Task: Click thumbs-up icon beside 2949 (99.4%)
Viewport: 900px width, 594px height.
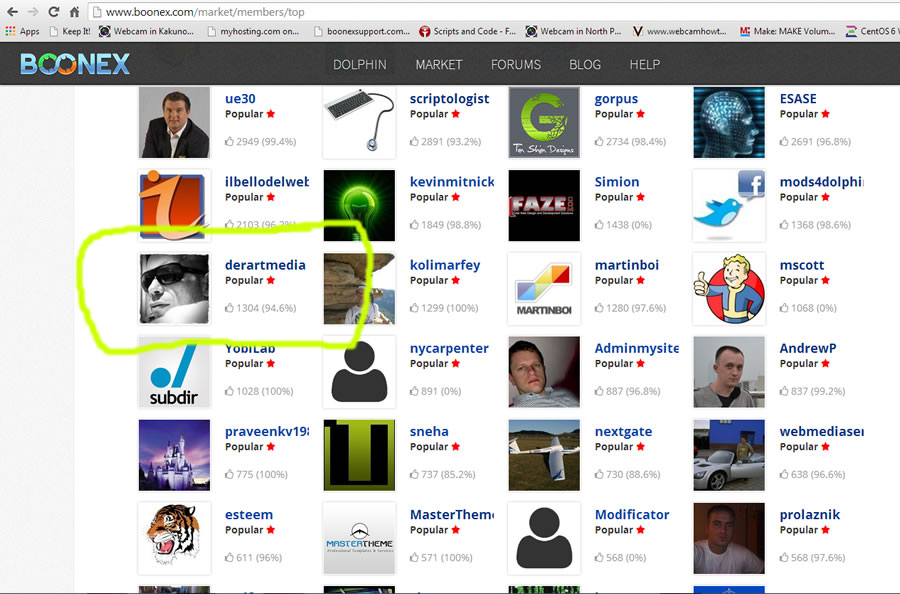Action: (x=229, y=141)
